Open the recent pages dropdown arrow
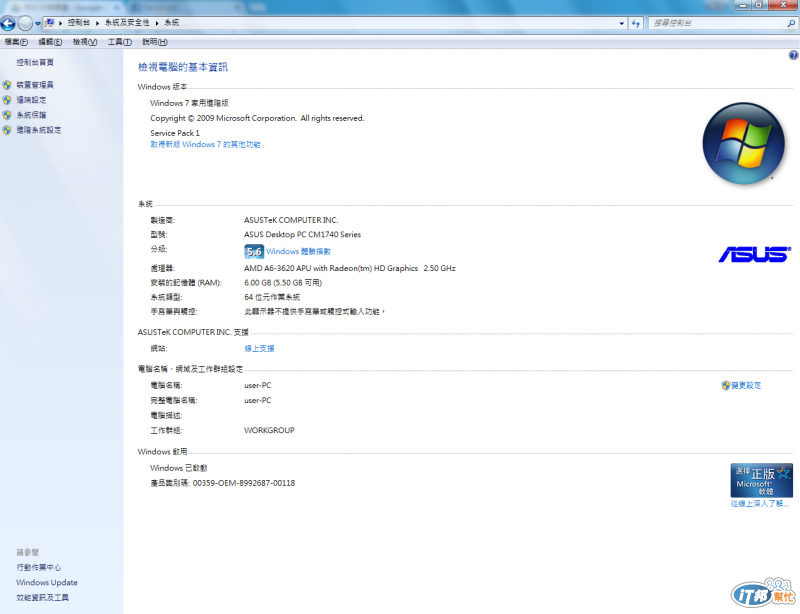 (x=38, y=23)
